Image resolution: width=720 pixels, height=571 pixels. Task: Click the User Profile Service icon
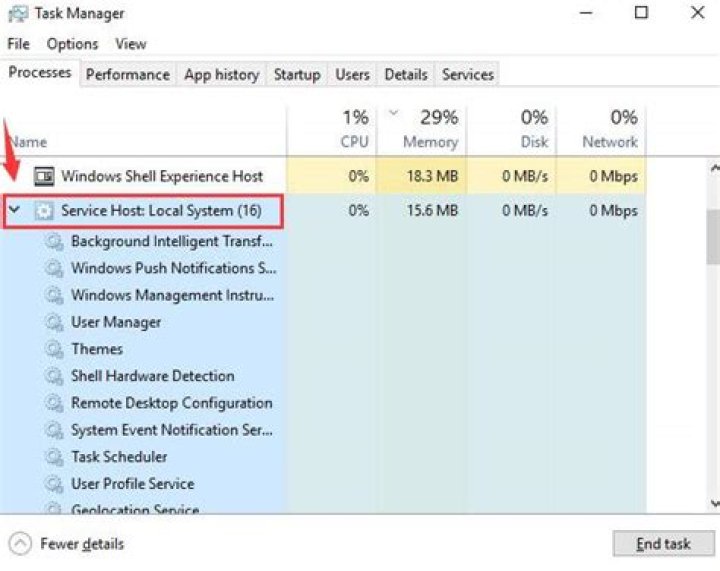[x=54, y=484]
